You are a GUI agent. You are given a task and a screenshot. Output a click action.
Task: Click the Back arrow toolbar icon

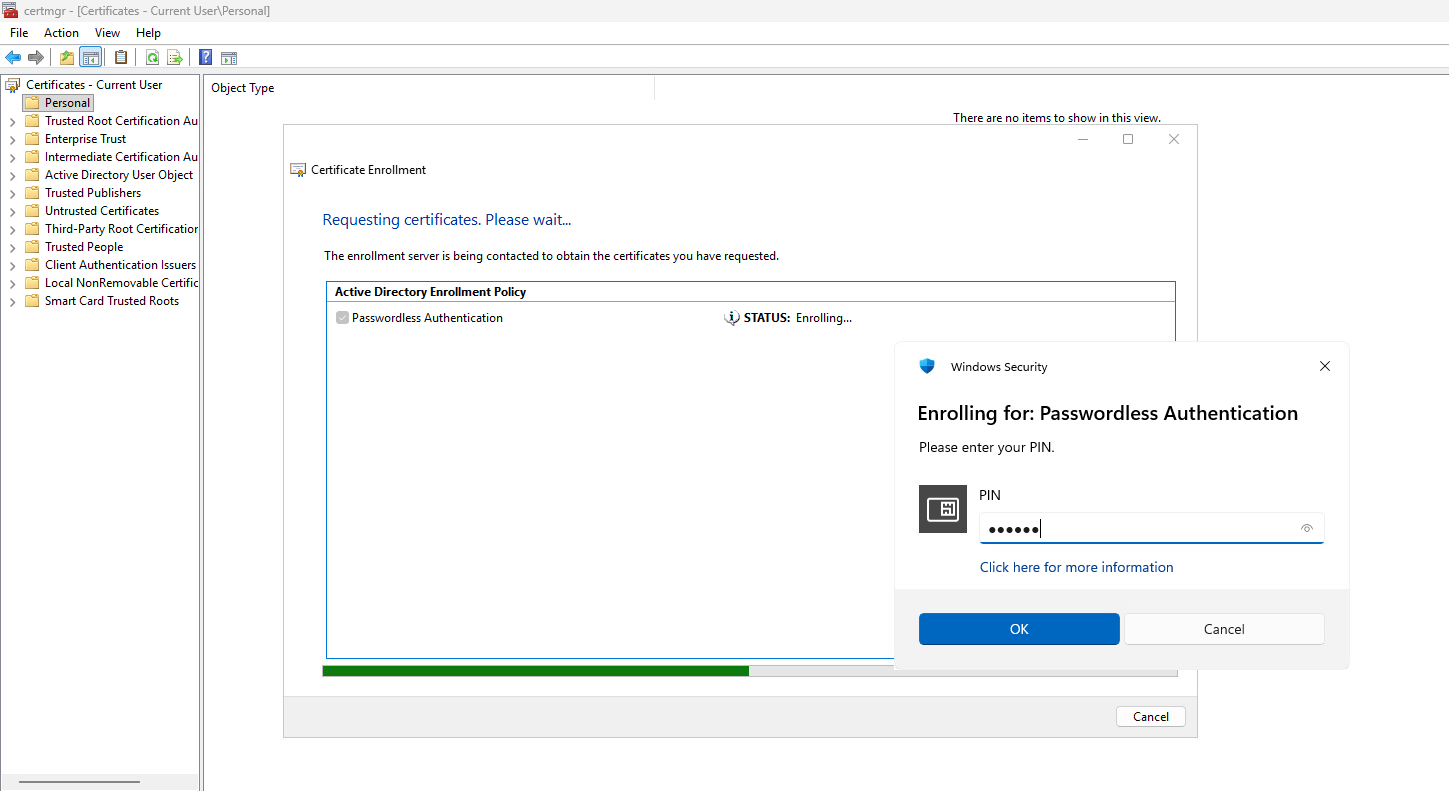[x=13, y=57]
